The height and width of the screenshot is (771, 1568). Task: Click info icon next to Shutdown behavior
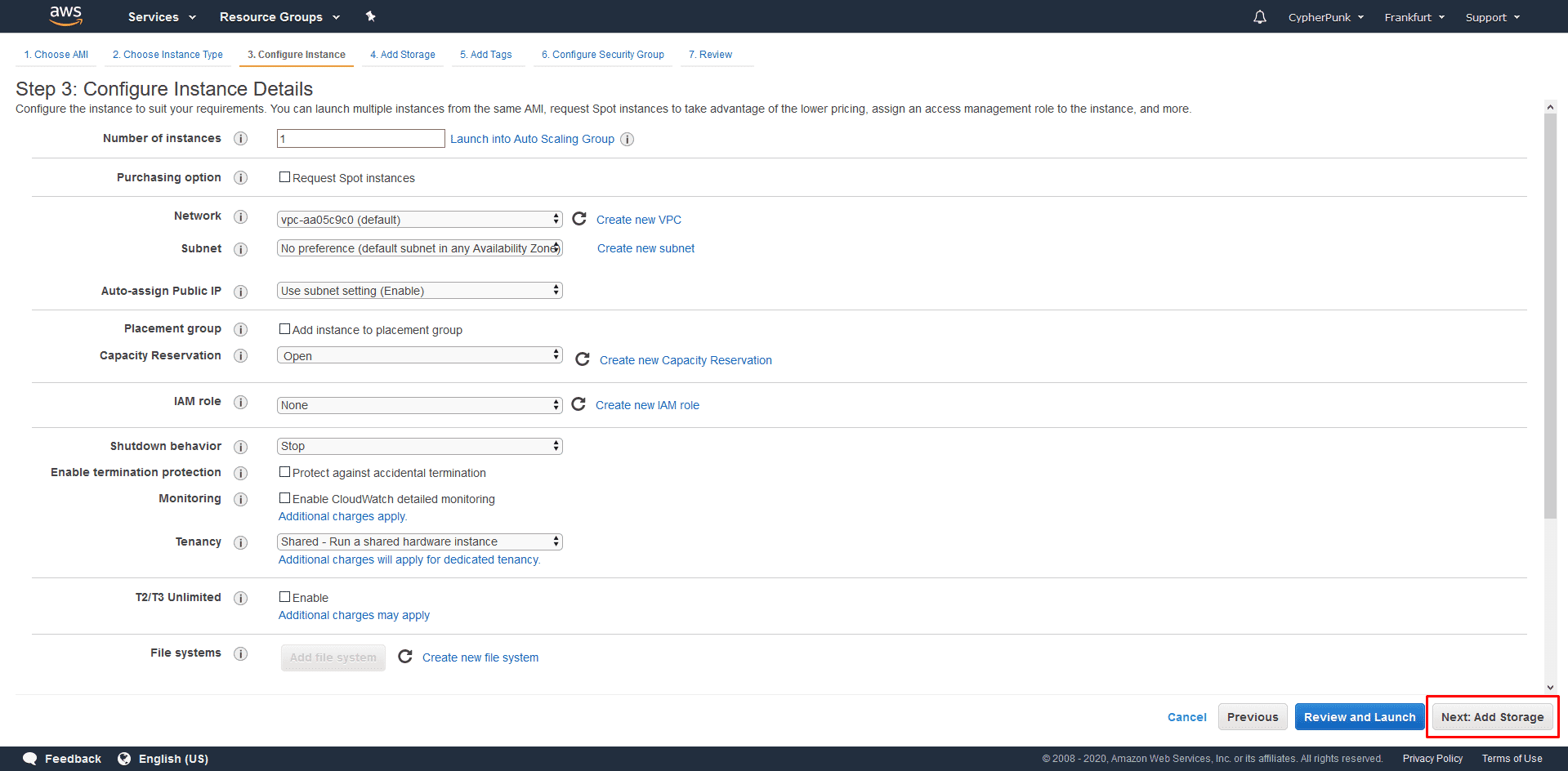[241, 447]
